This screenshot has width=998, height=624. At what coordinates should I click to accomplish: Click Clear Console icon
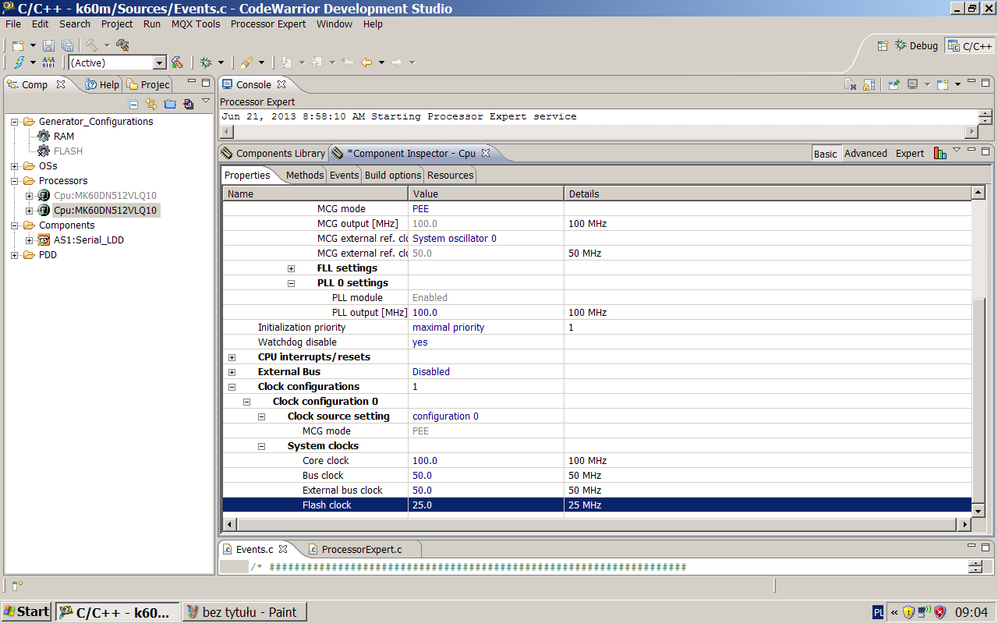pos(850,85)
